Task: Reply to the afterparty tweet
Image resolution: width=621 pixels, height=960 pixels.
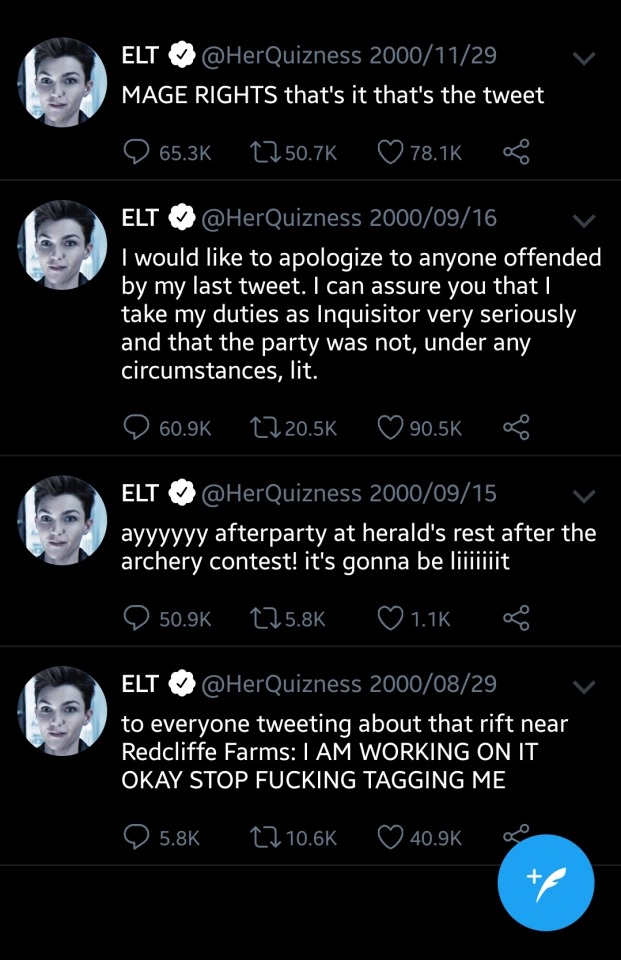Action: tap(136, 619)
